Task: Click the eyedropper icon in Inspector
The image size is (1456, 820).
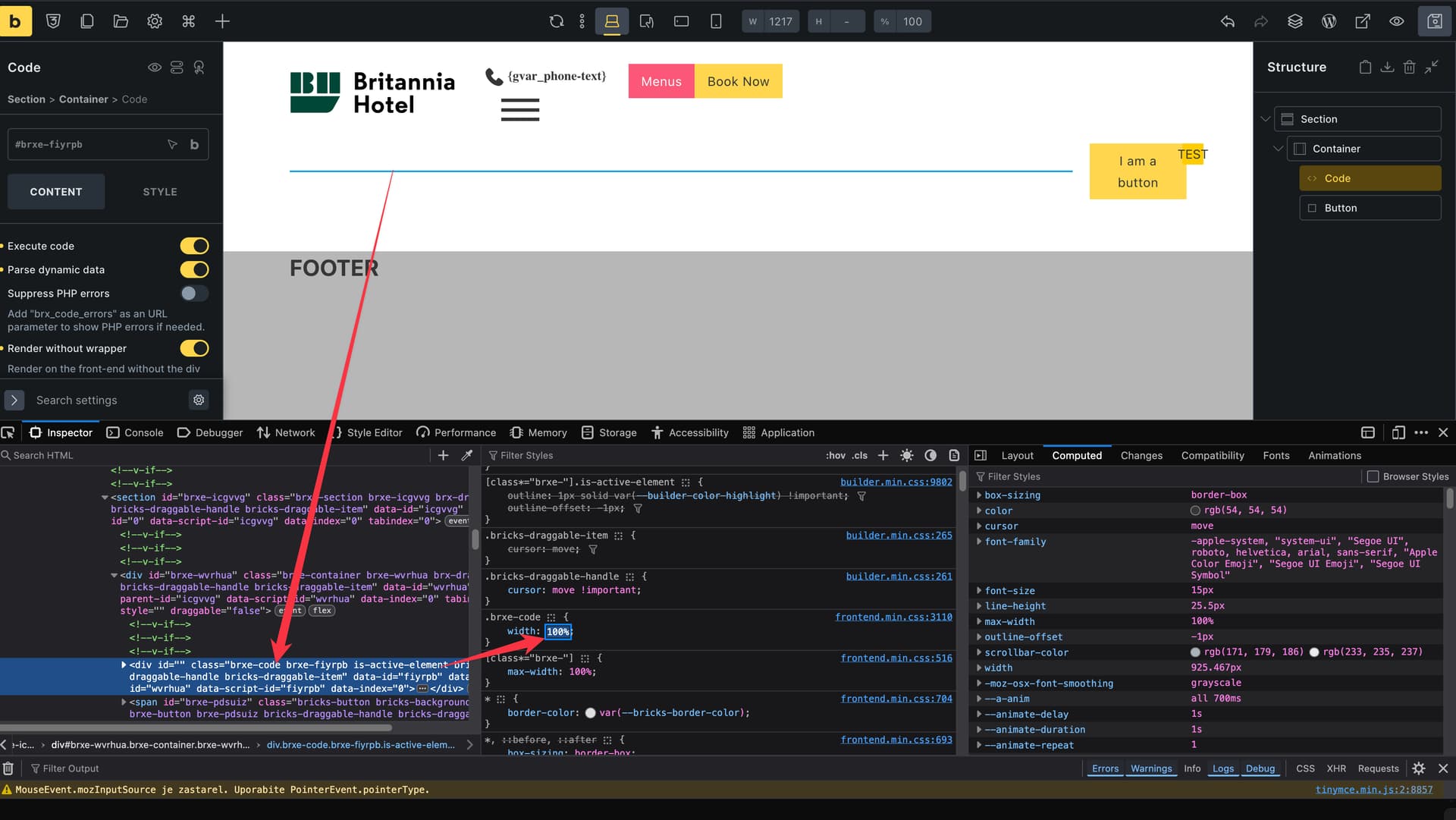Action: (467, 455)
